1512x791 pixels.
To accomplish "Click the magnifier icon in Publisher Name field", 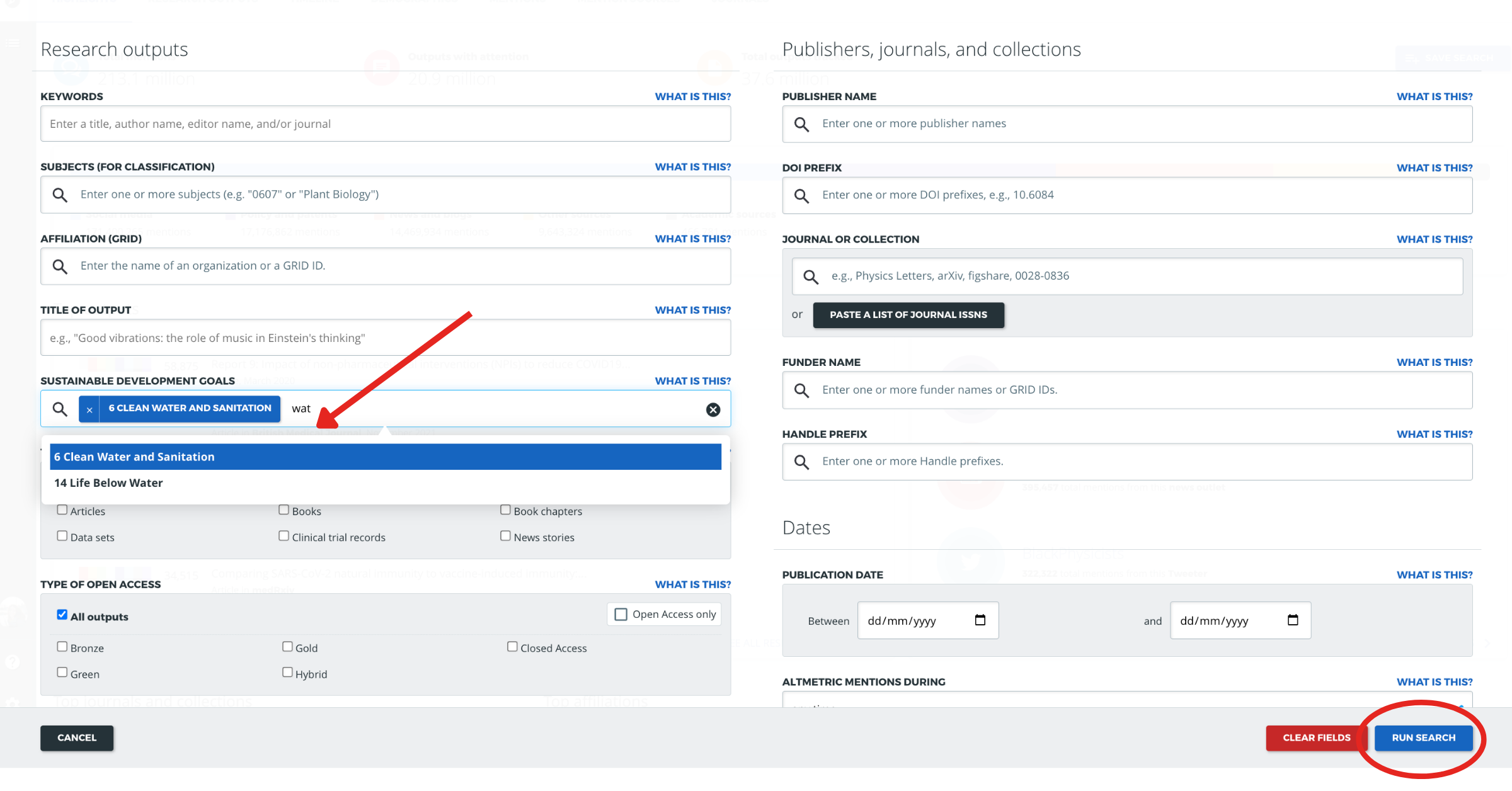I will click(x=801, y=124).
